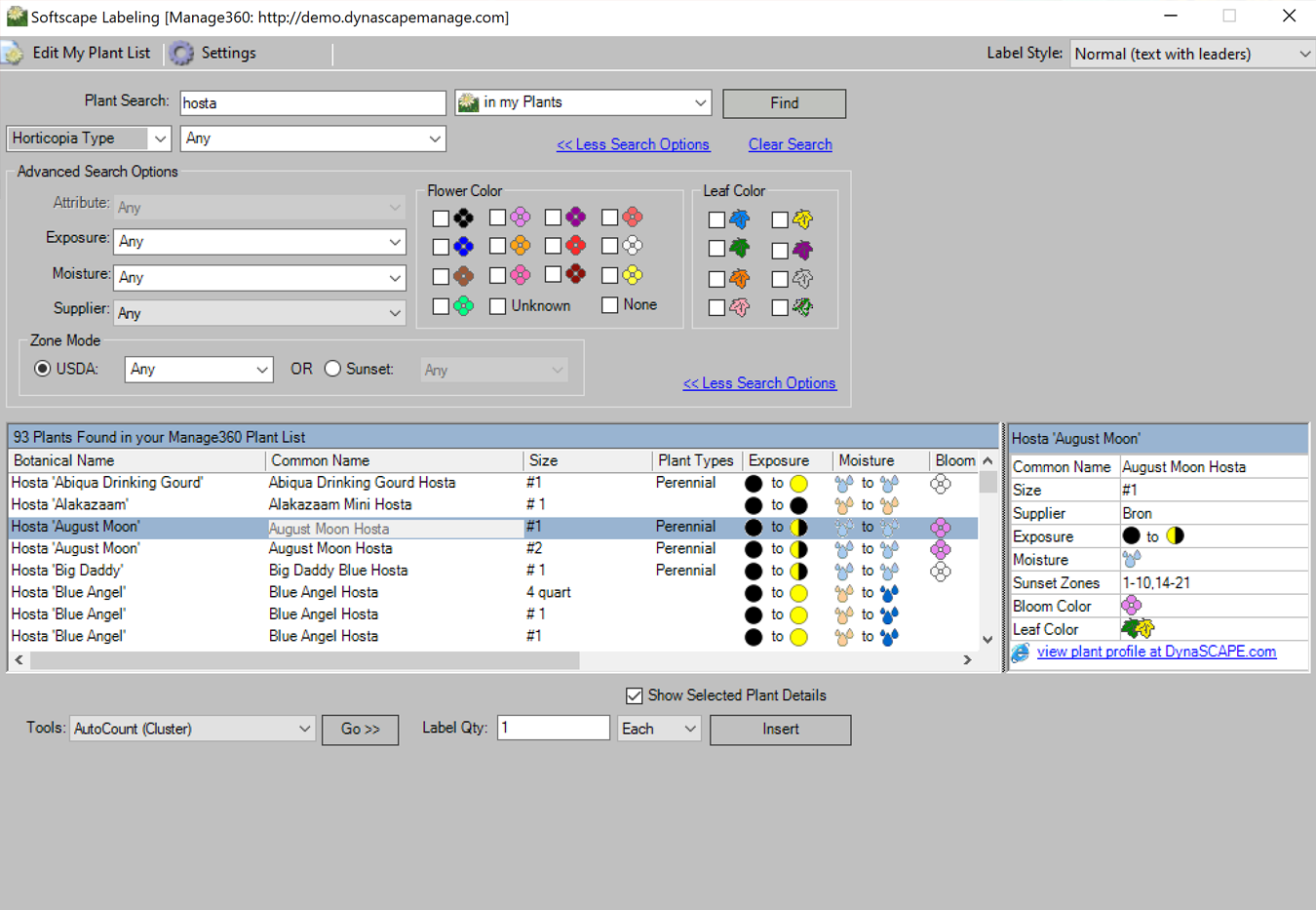This screenshot has height=910, width=1316.
Task: Click the Settings gear icon
Action: pyautogui.click(x=181, y=54)
